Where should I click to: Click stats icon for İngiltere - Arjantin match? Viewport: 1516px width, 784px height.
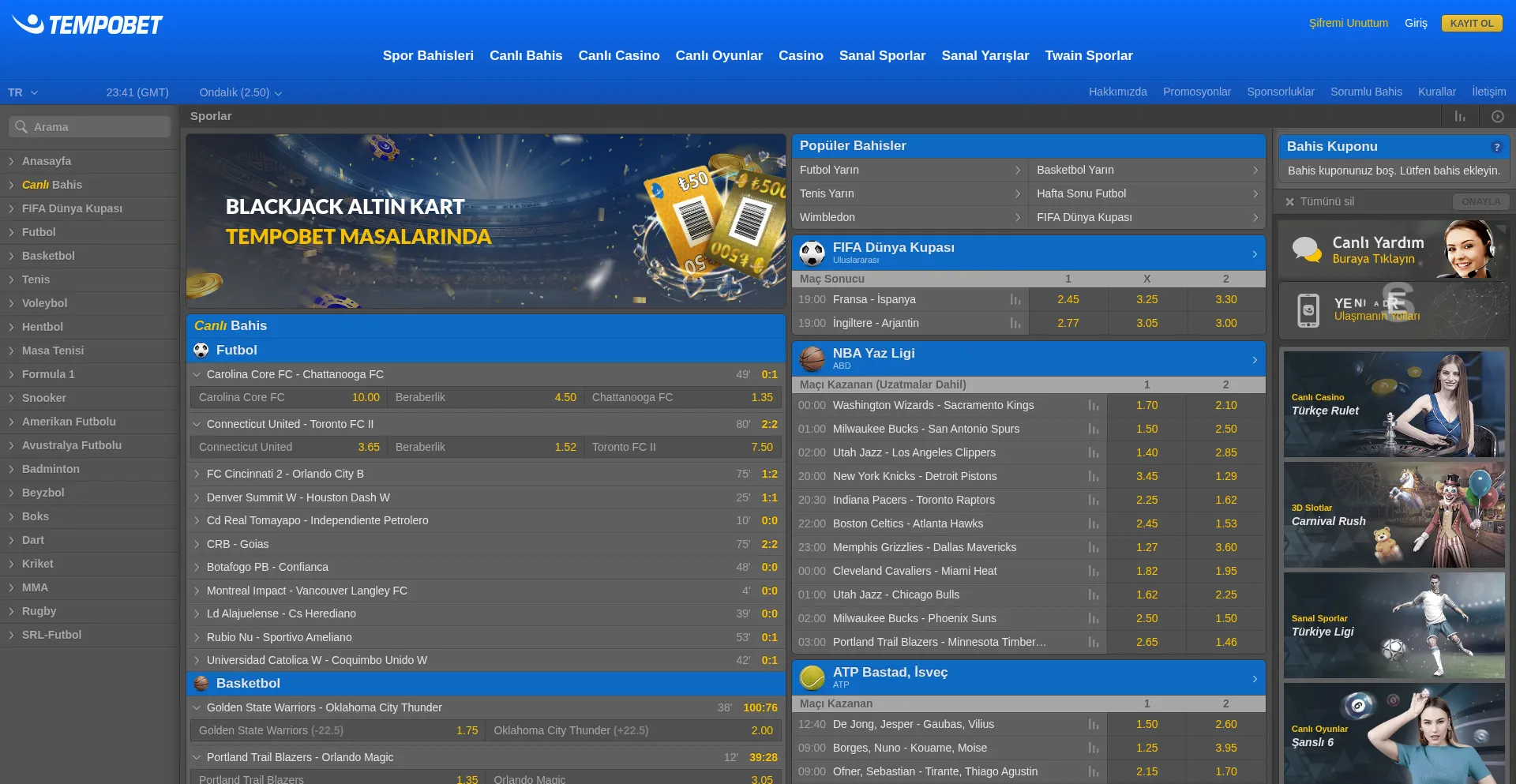(1015, 324)
